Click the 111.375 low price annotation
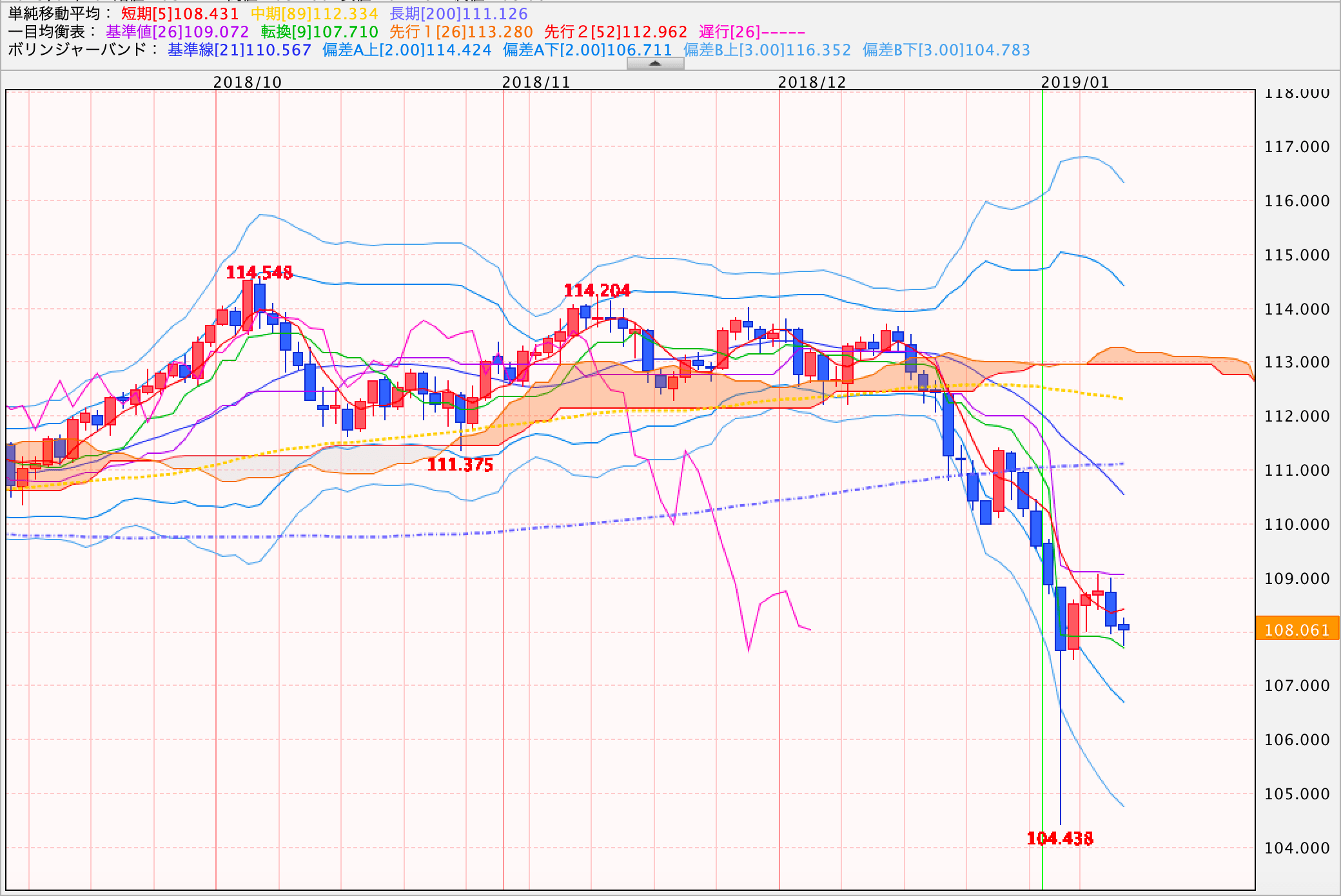The width and height of the screenshot is (1341, 896). (460, 465)
